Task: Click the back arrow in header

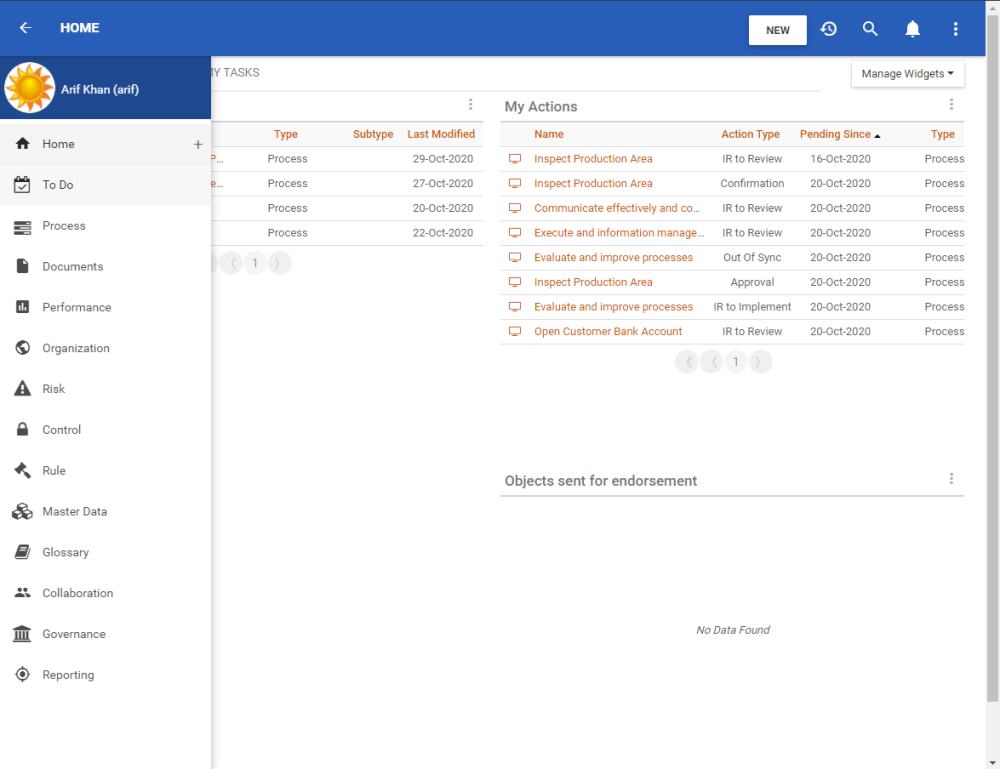Action: pos(26,28)
